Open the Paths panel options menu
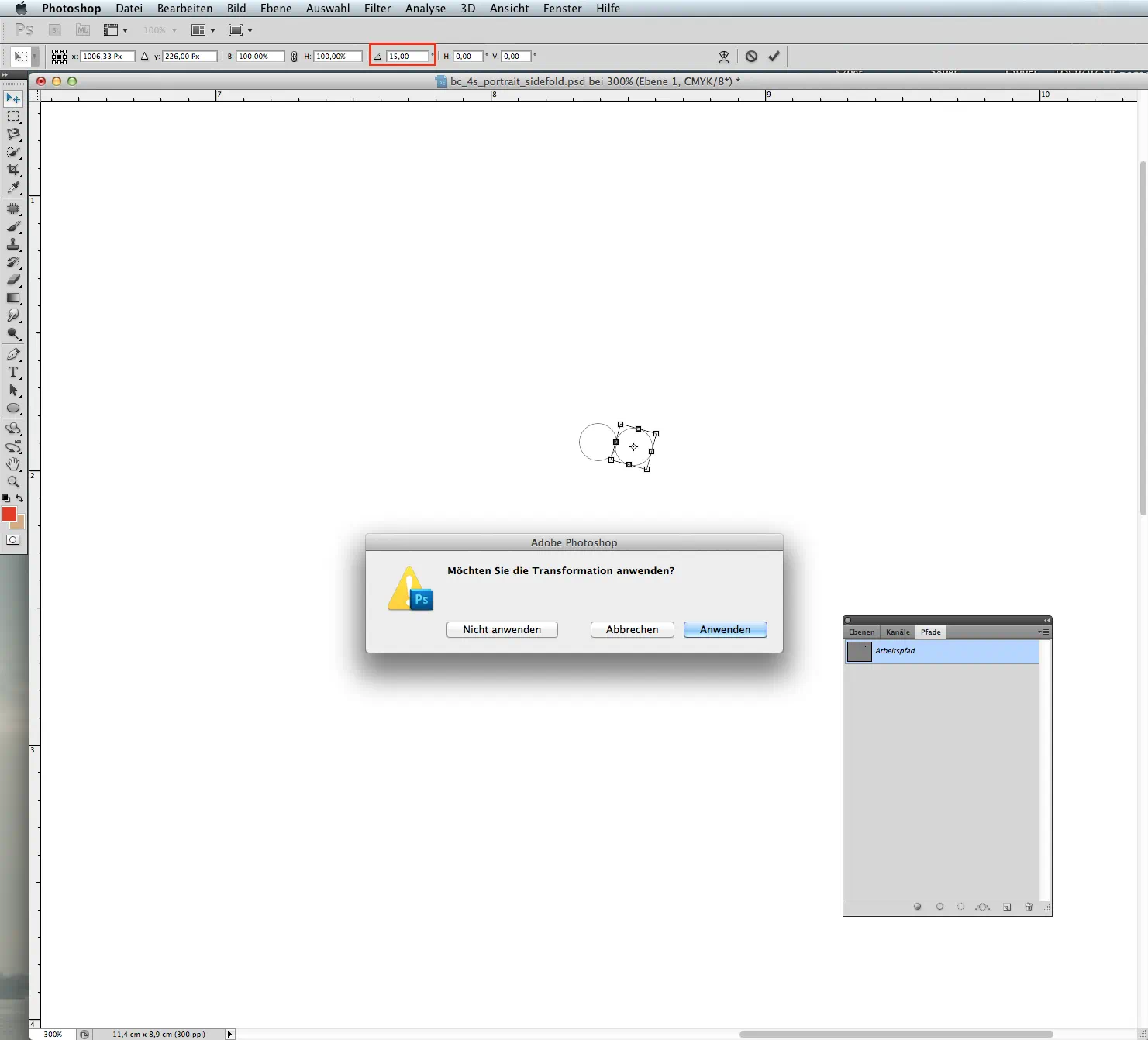This screenshot has height=1040, width=1148. [1044, 632]
